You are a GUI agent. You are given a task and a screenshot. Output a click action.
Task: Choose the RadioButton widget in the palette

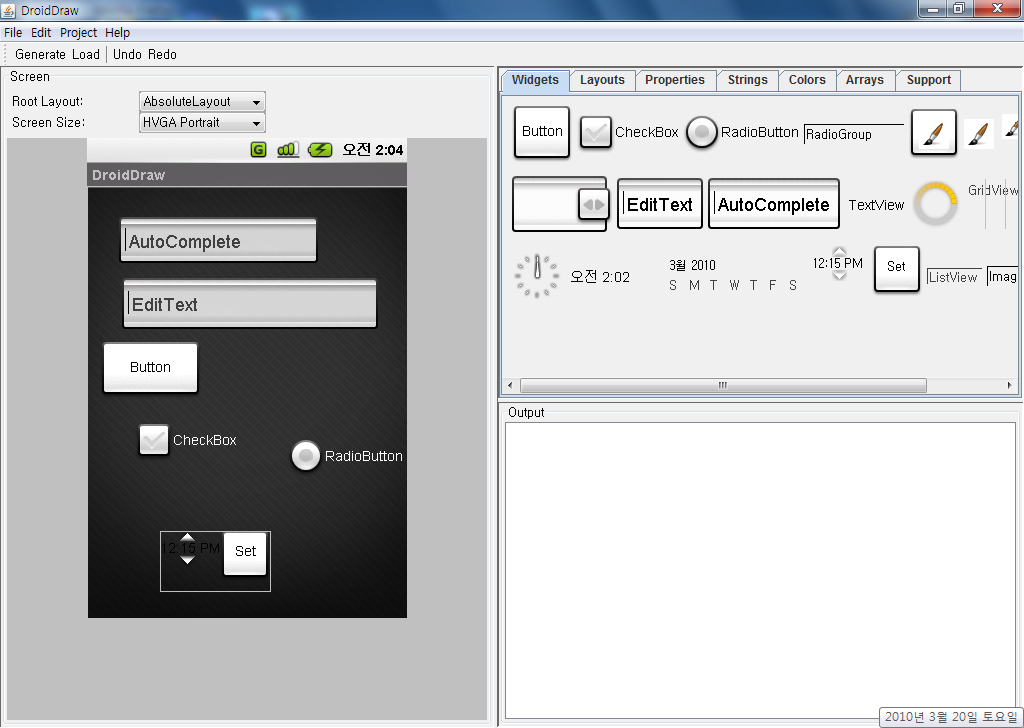tap(743, 132)
